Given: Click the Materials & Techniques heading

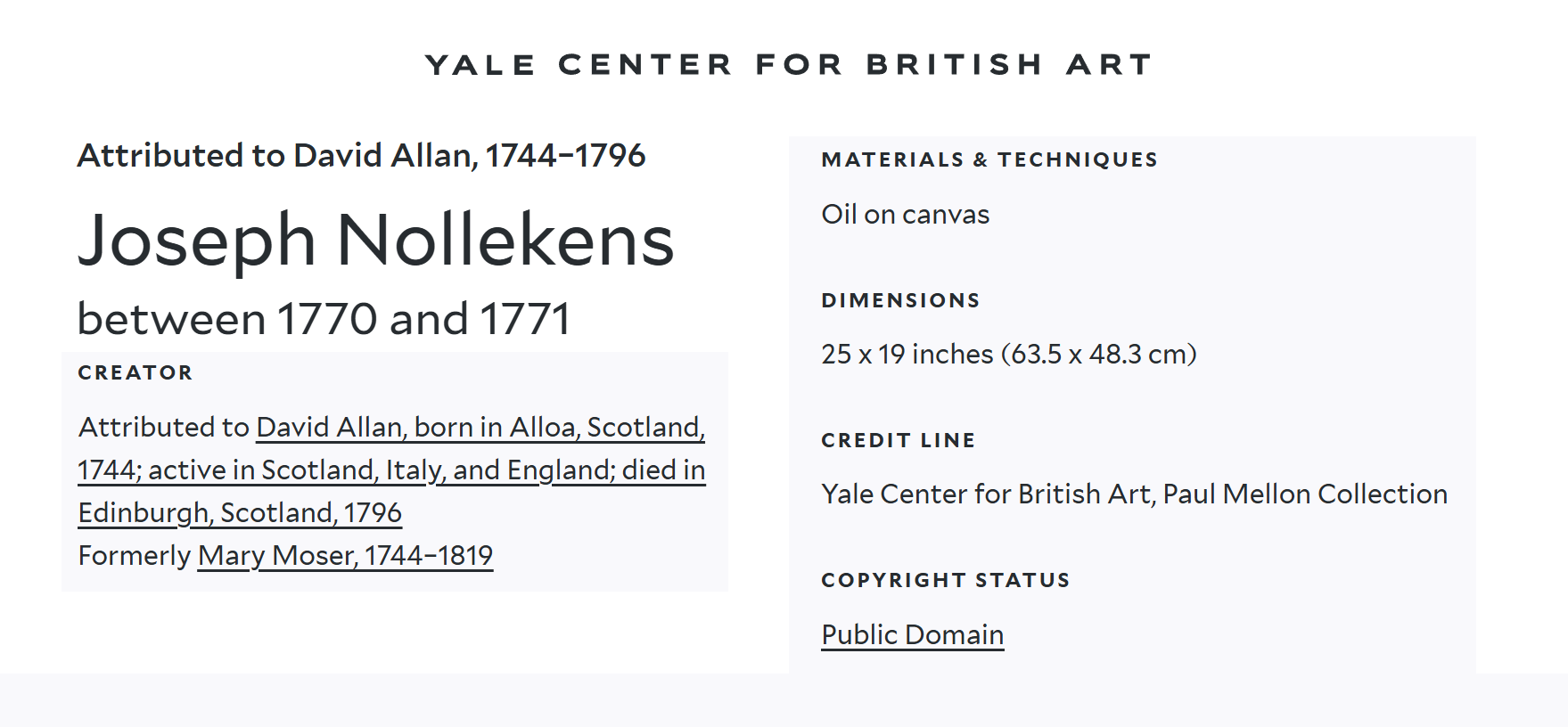Looking at the screenshot, I should (x=989, y=159).
